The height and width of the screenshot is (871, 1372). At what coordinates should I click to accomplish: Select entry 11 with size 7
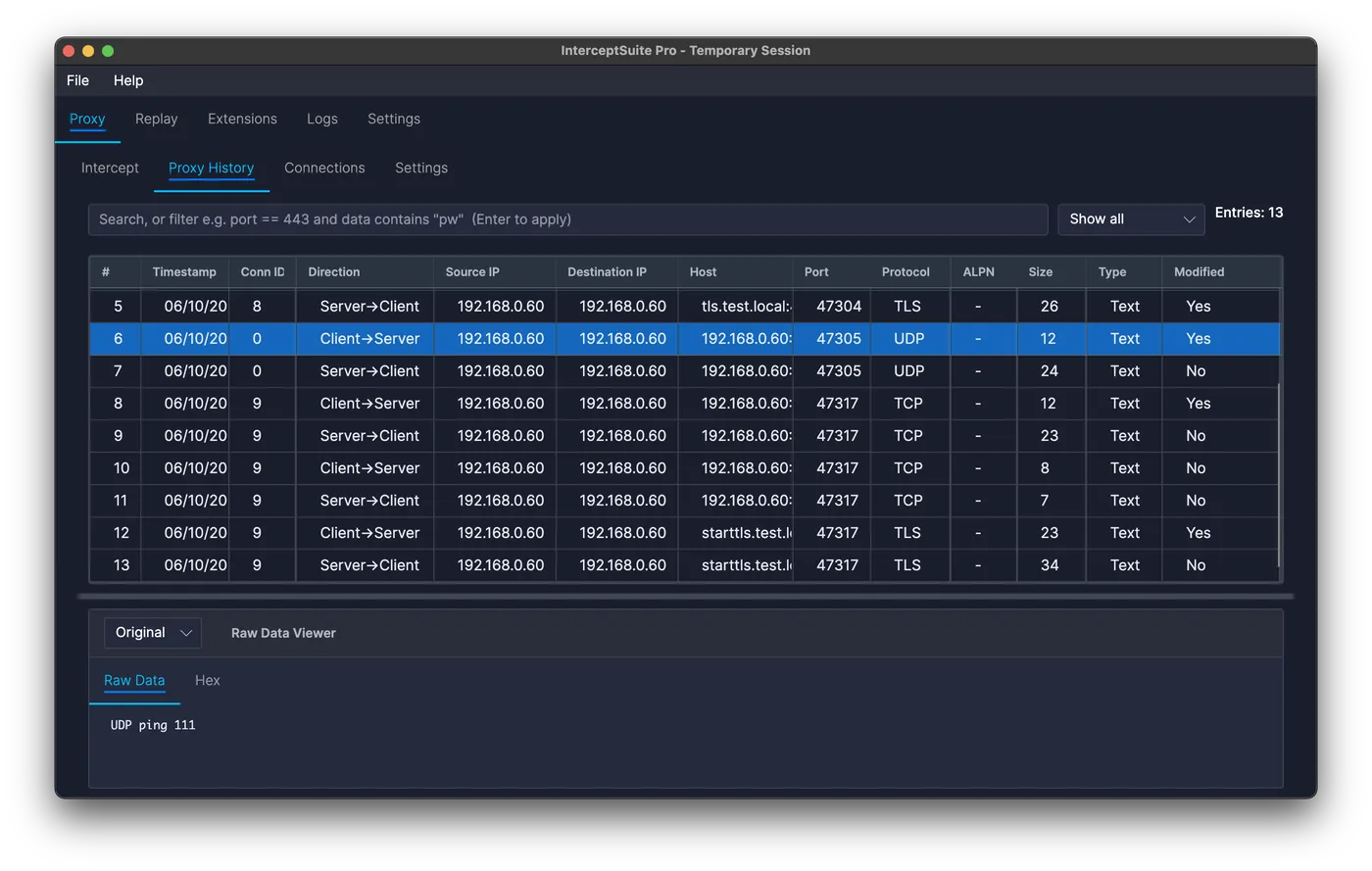click(684, 501)
